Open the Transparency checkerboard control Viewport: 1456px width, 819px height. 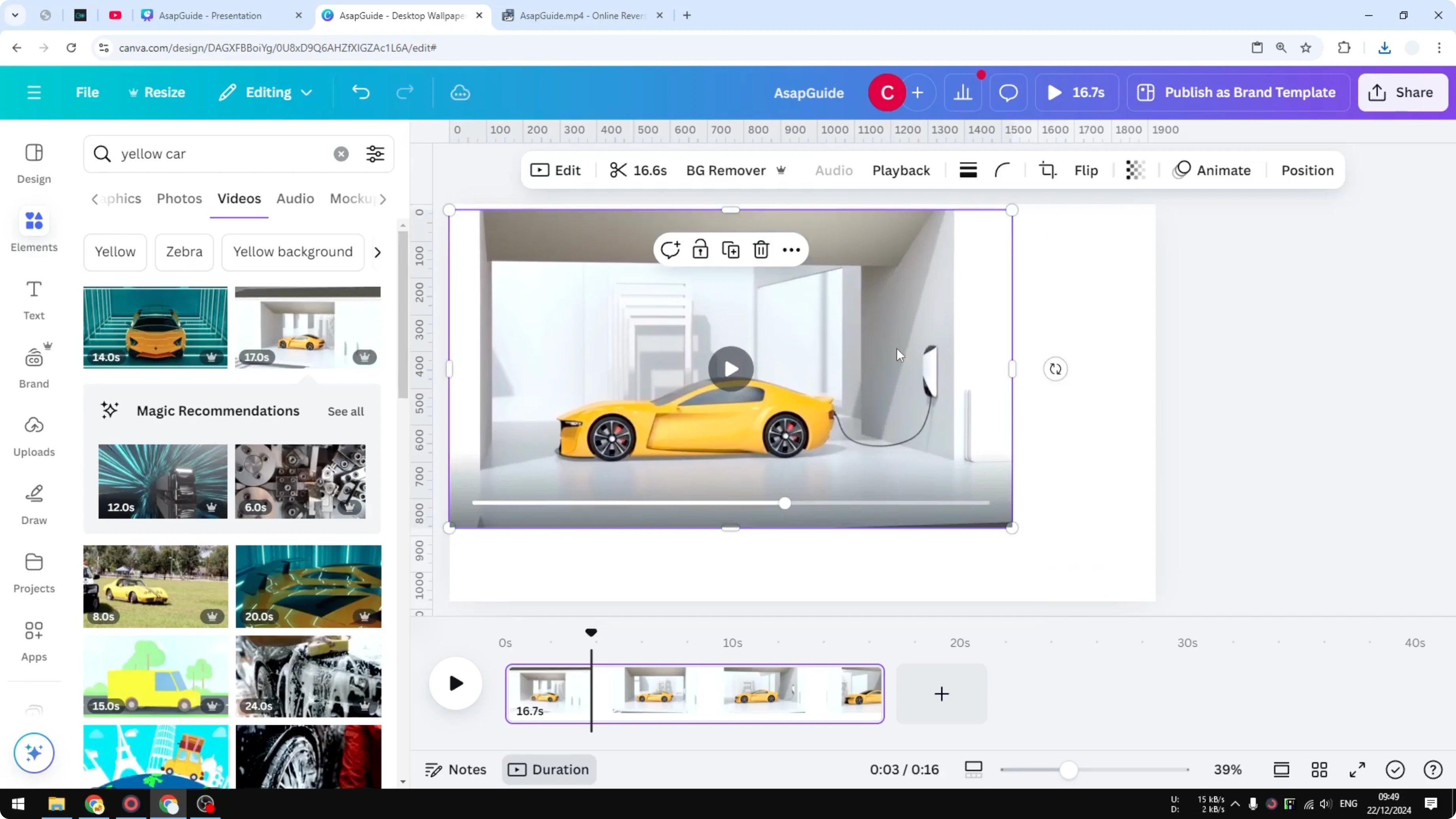pyautogui.click(x=1136, y=170)
